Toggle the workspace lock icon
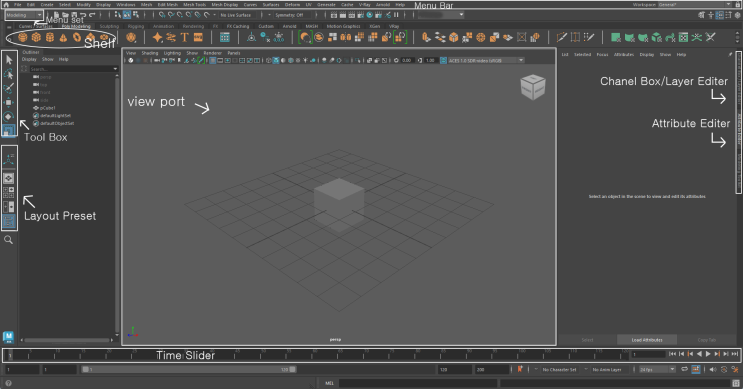Viewport: 743px width, 389px height. click(737, 5)
